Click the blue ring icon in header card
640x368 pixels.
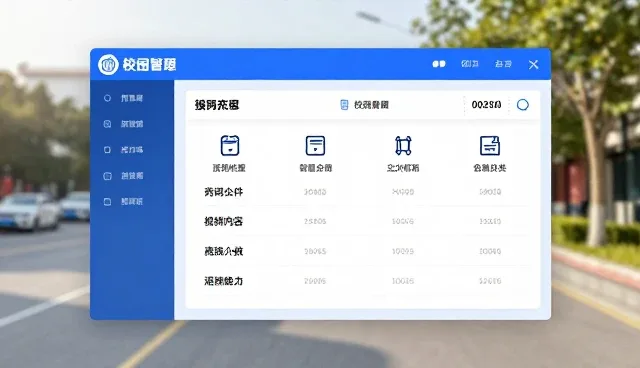523,105
